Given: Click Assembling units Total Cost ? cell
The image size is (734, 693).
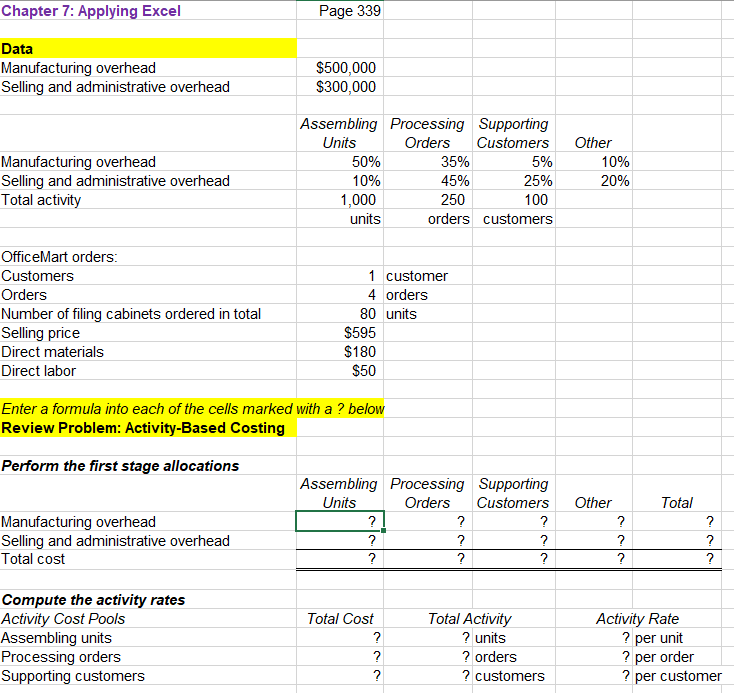Looking at the screenshot, I should point(340,638).
